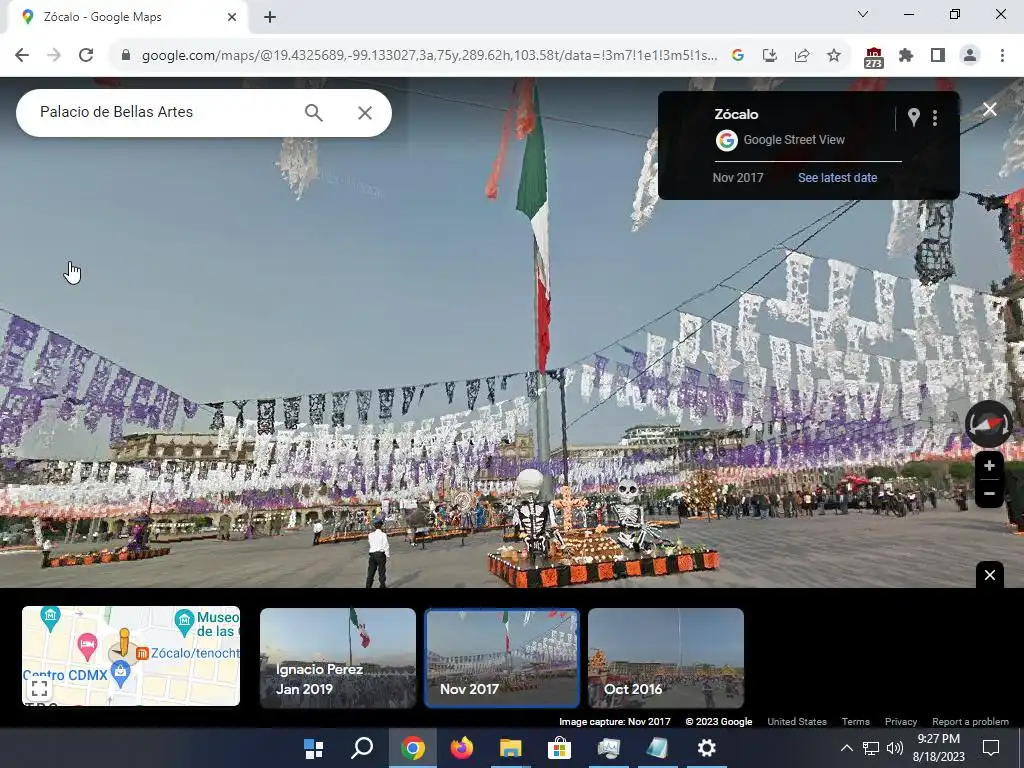Expand the minimap with the fullscreen icon

tap(39, 688)
